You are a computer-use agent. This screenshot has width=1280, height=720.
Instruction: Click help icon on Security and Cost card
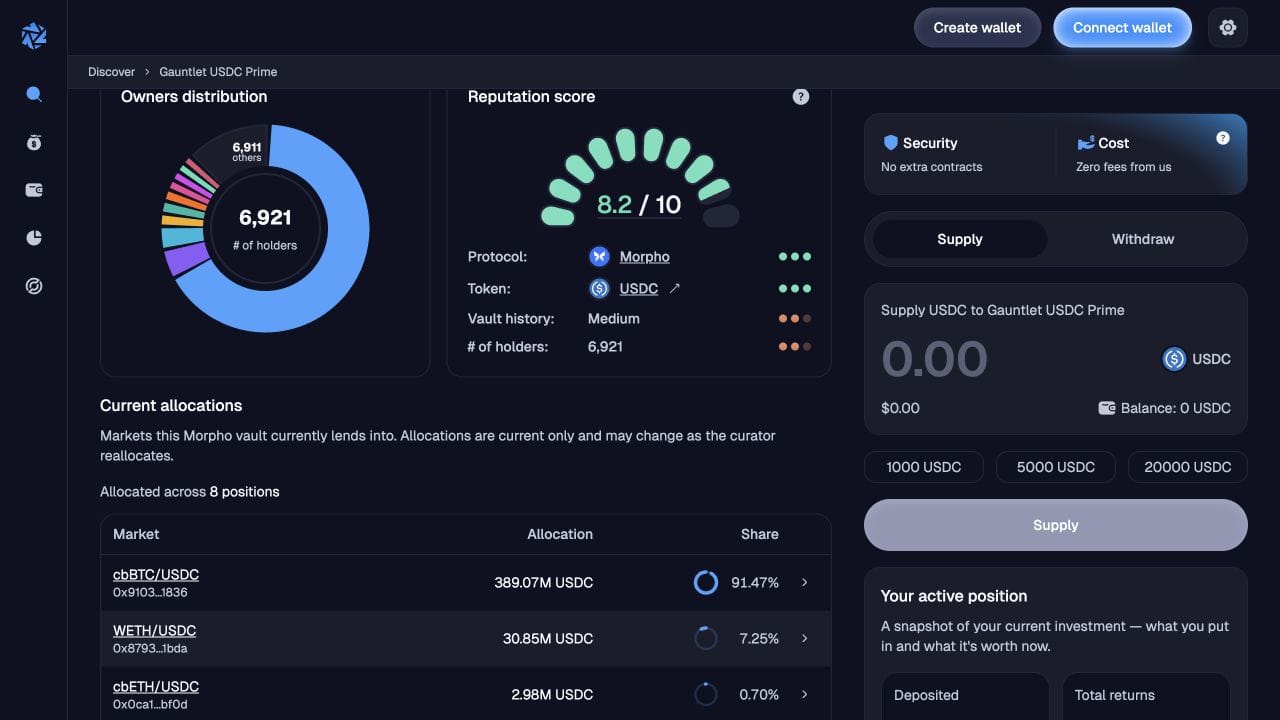1223,138
